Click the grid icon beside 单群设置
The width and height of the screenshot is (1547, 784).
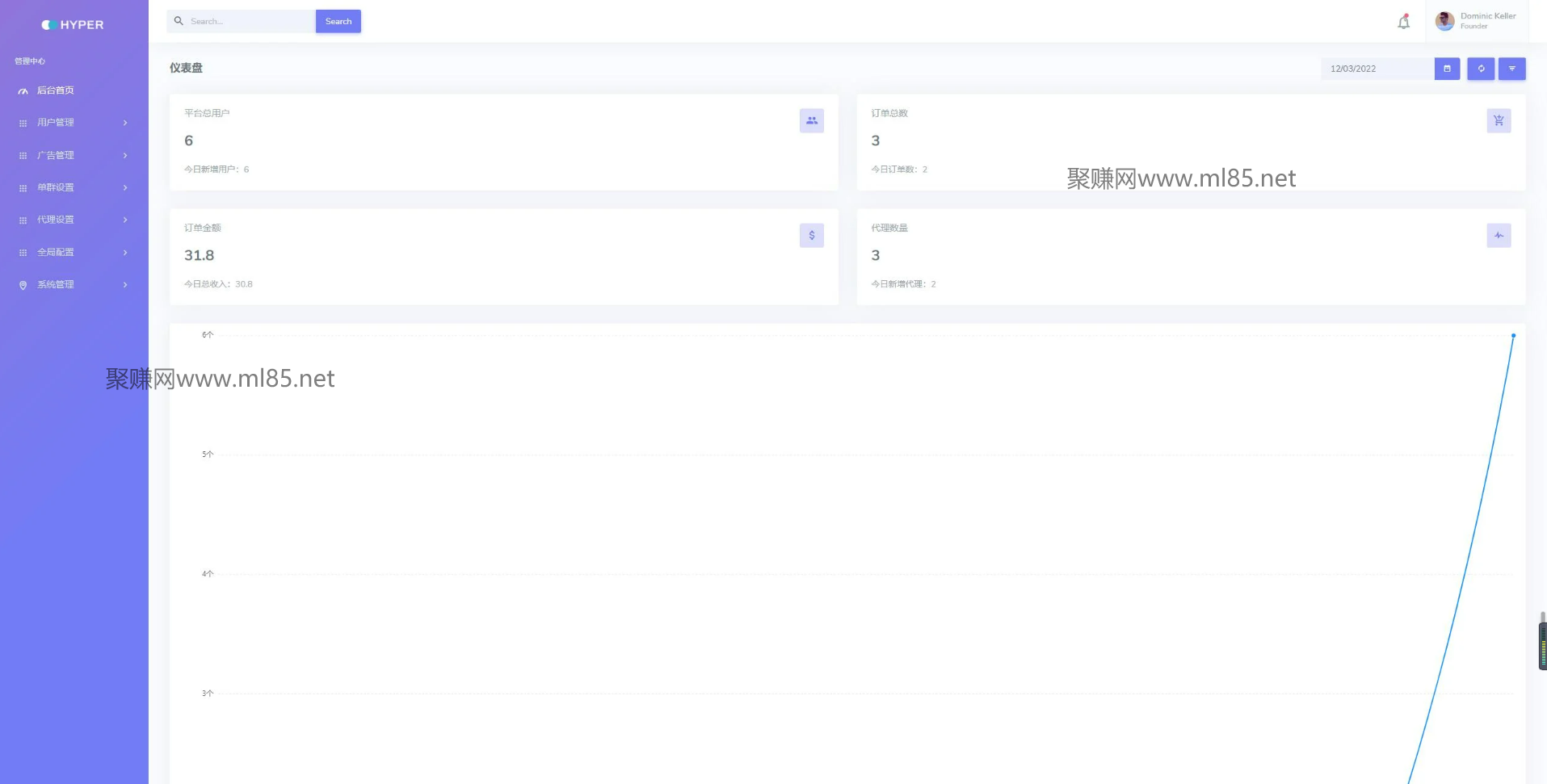[x=23, y=188]
